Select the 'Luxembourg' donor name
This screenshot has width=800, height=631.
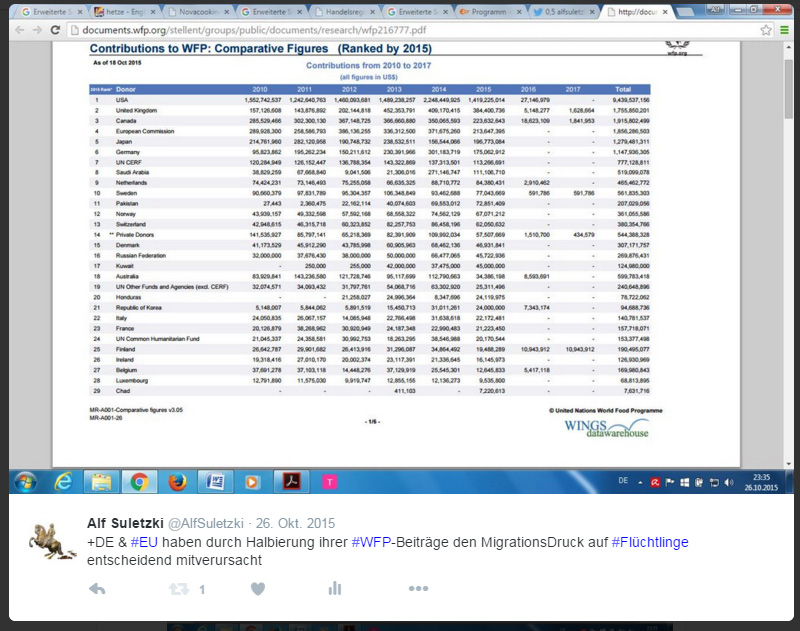tap(132, 381)
